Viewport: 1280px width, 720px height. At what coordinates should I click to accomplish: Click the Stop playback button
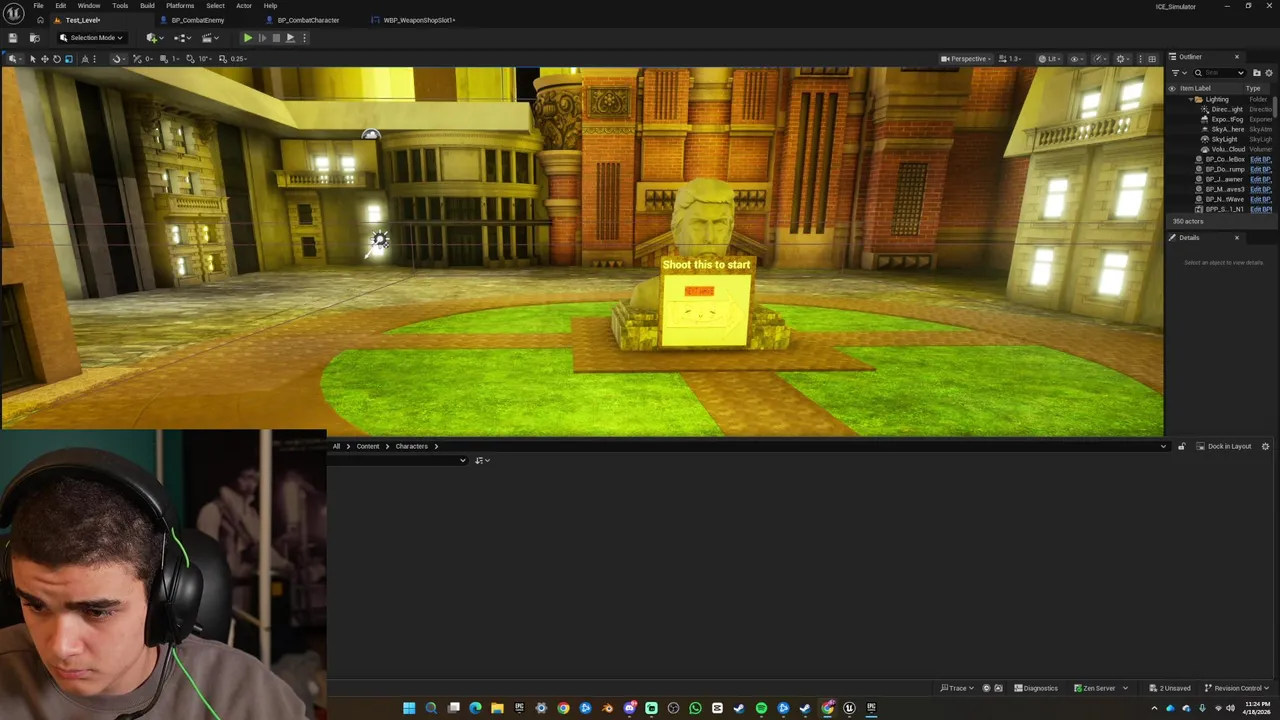coord(276,38)
